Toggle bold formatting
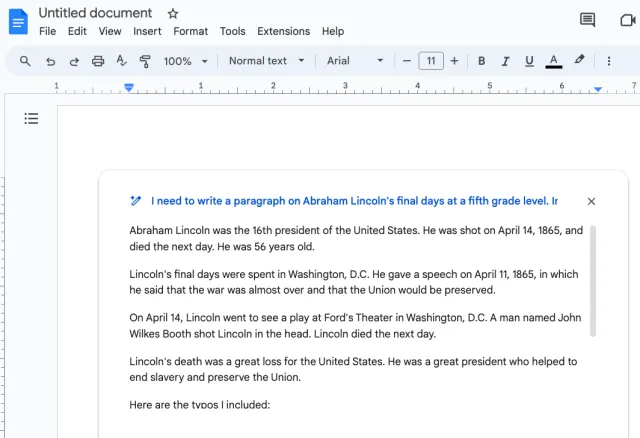This screenshot has width=640, height=438. [482, 61]
